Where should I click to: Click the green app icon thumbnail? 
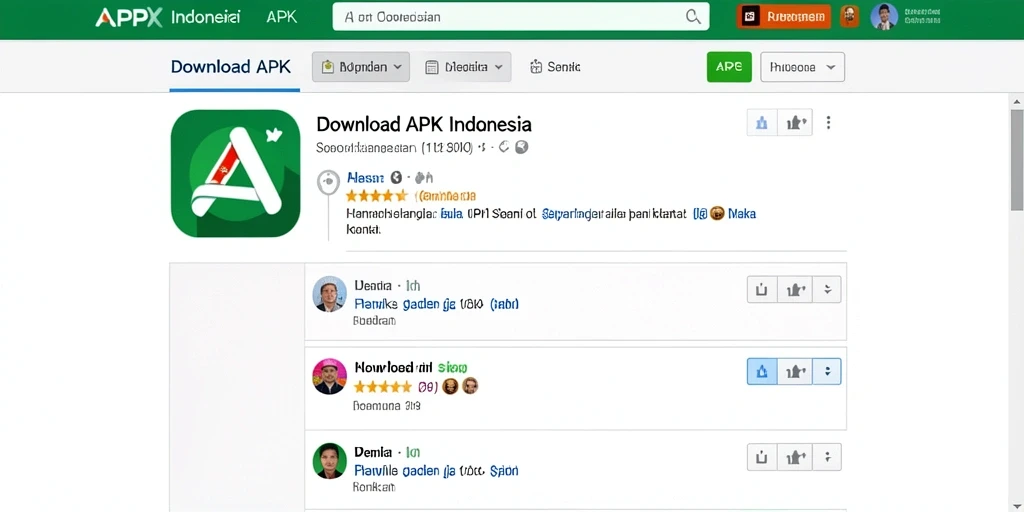pos(235,173)
